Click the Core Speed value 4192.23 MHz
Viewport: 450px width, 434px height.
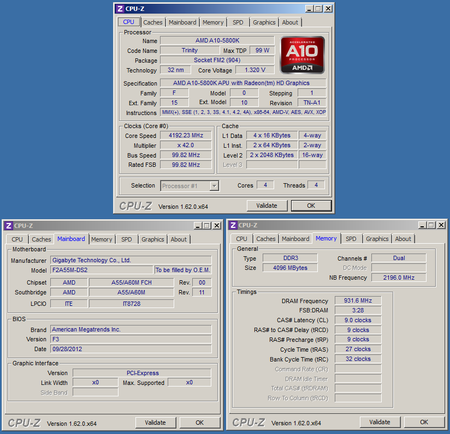186,135
